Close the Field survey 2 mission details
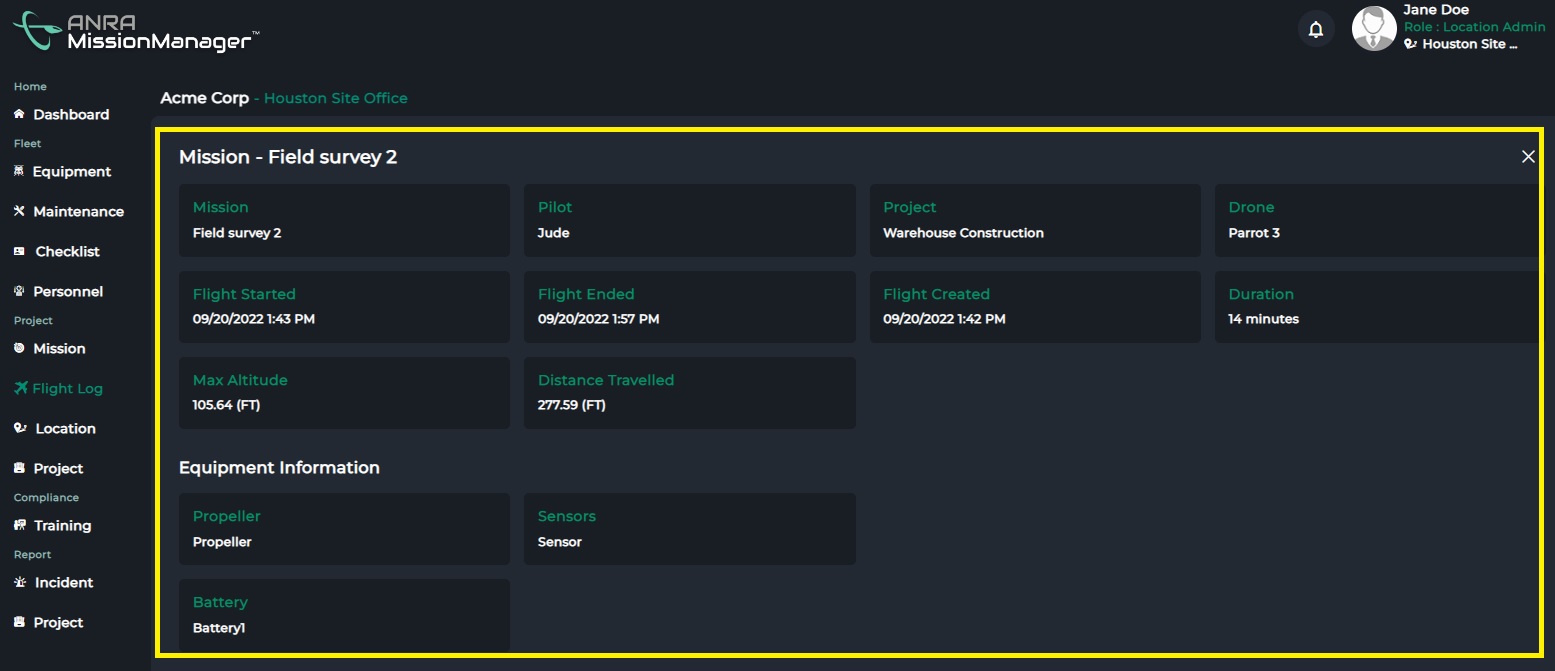 tap(1528, 156)
